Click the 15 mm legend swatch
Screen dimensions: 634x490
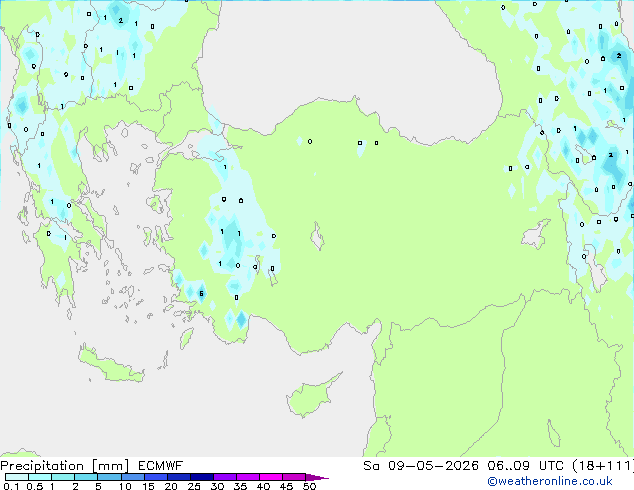(x=156, y=477)
